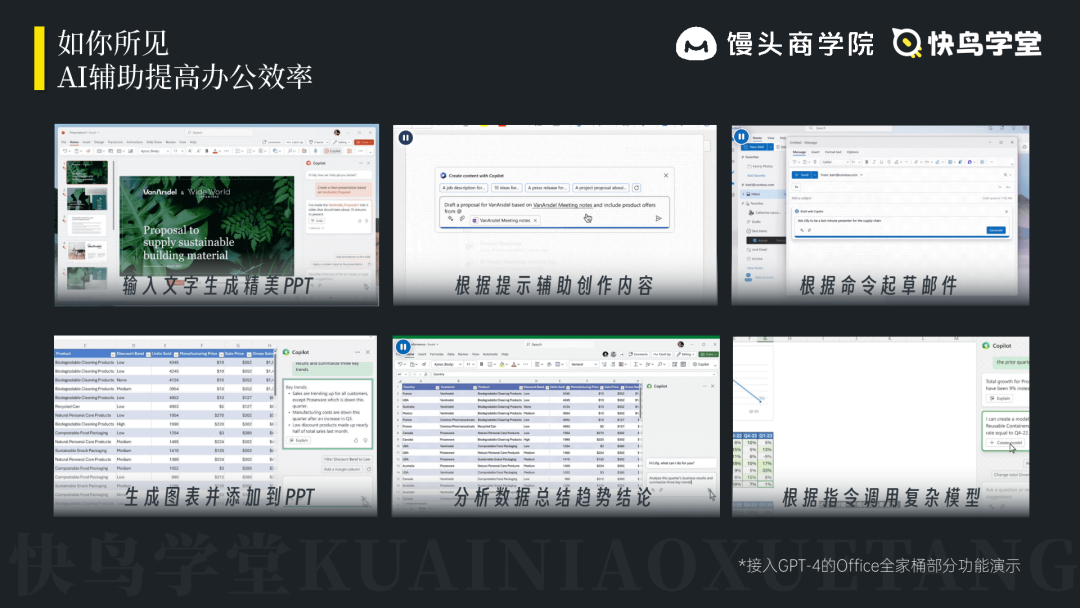Click the Copilot button in PowerPoint ribbon
The height and width of the screenshot is (608, 1080).
coord(334,151)
